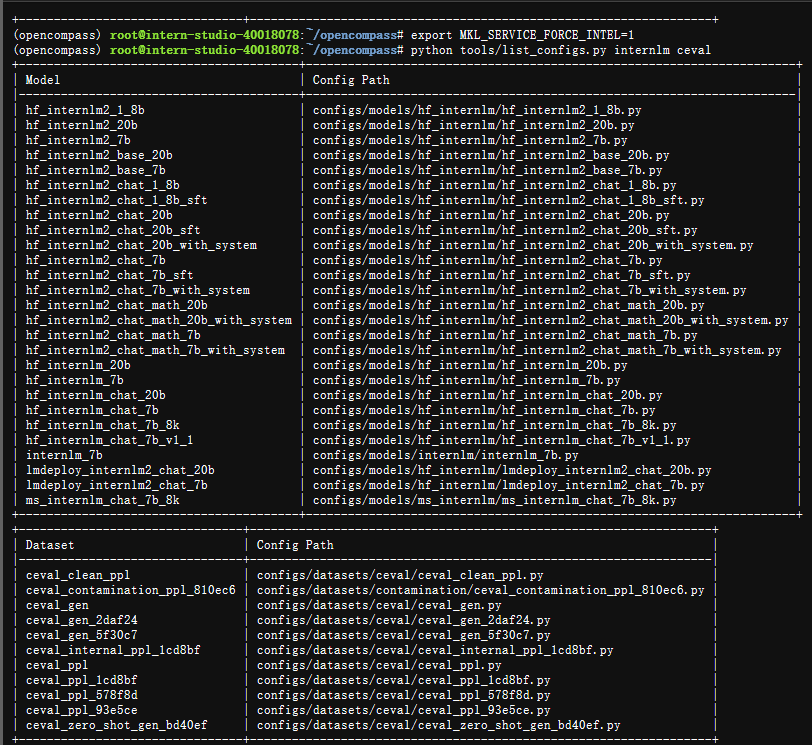
Task: Click ms_internlm_chat_7b_8k model name
Action: 103,500
